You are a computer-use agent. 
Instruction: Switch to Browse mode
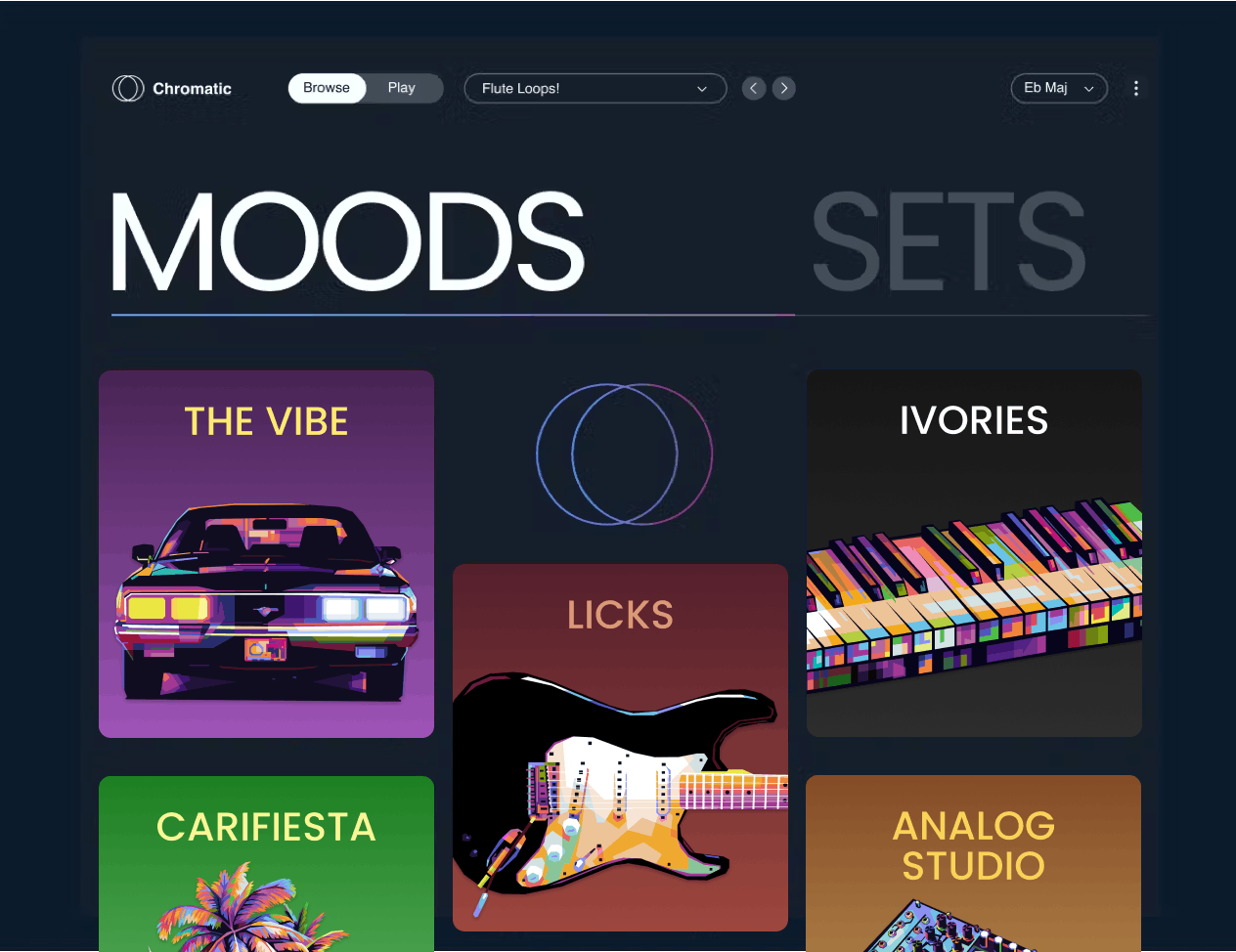point(327,88)
